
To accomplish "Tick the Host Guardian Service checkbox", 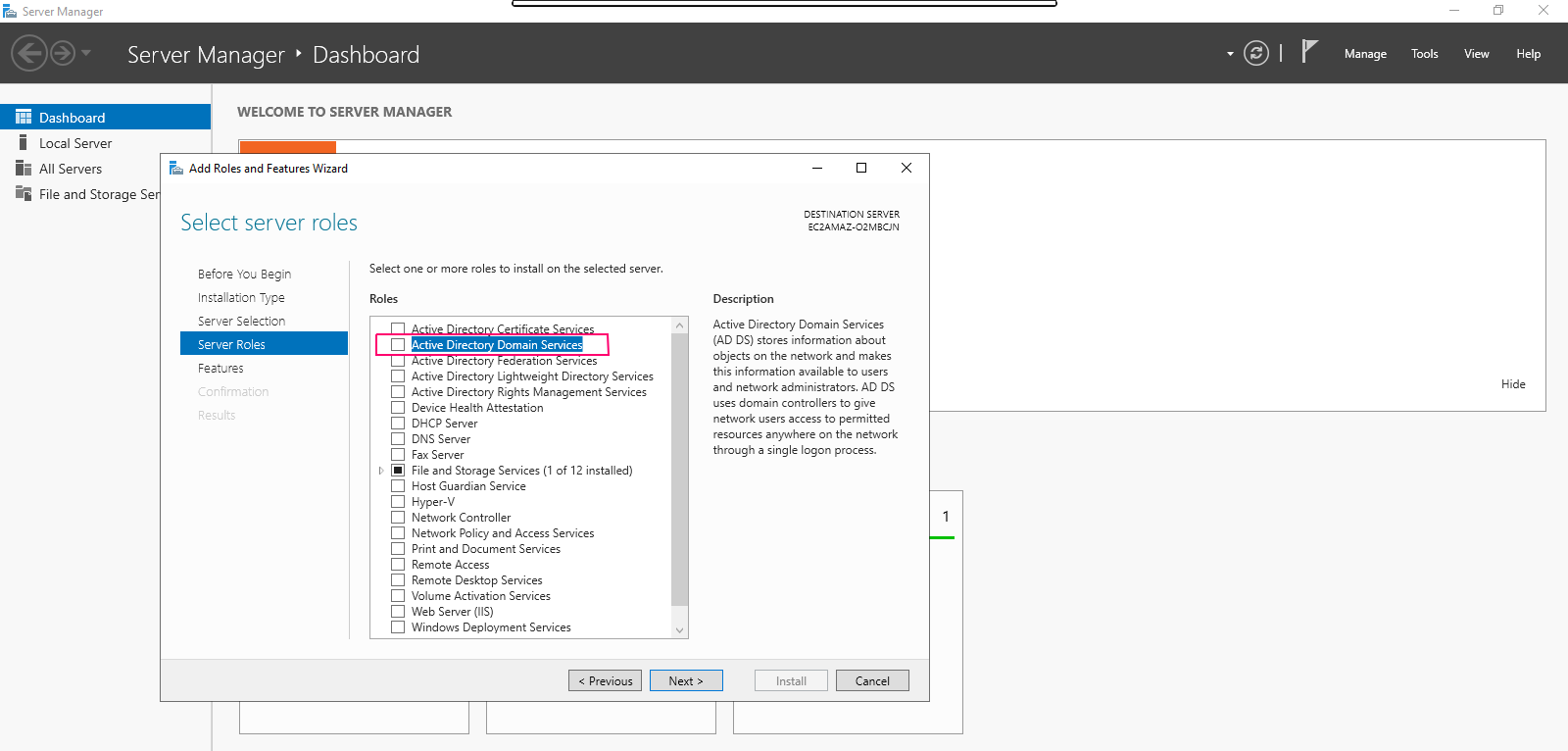I will coord(398,486).
